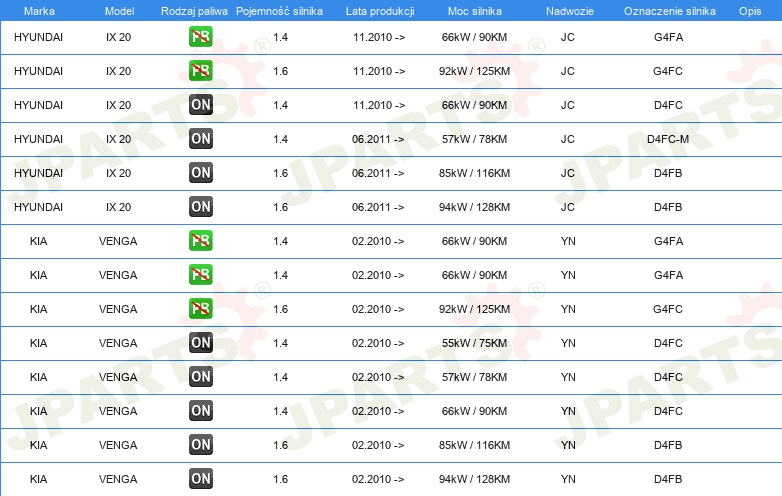Image resolution: width=782 pixels, height=496 pixels.
Task: Click 92kW / 125KM in the Hyundai row
Action: click(x=474, y=71)
